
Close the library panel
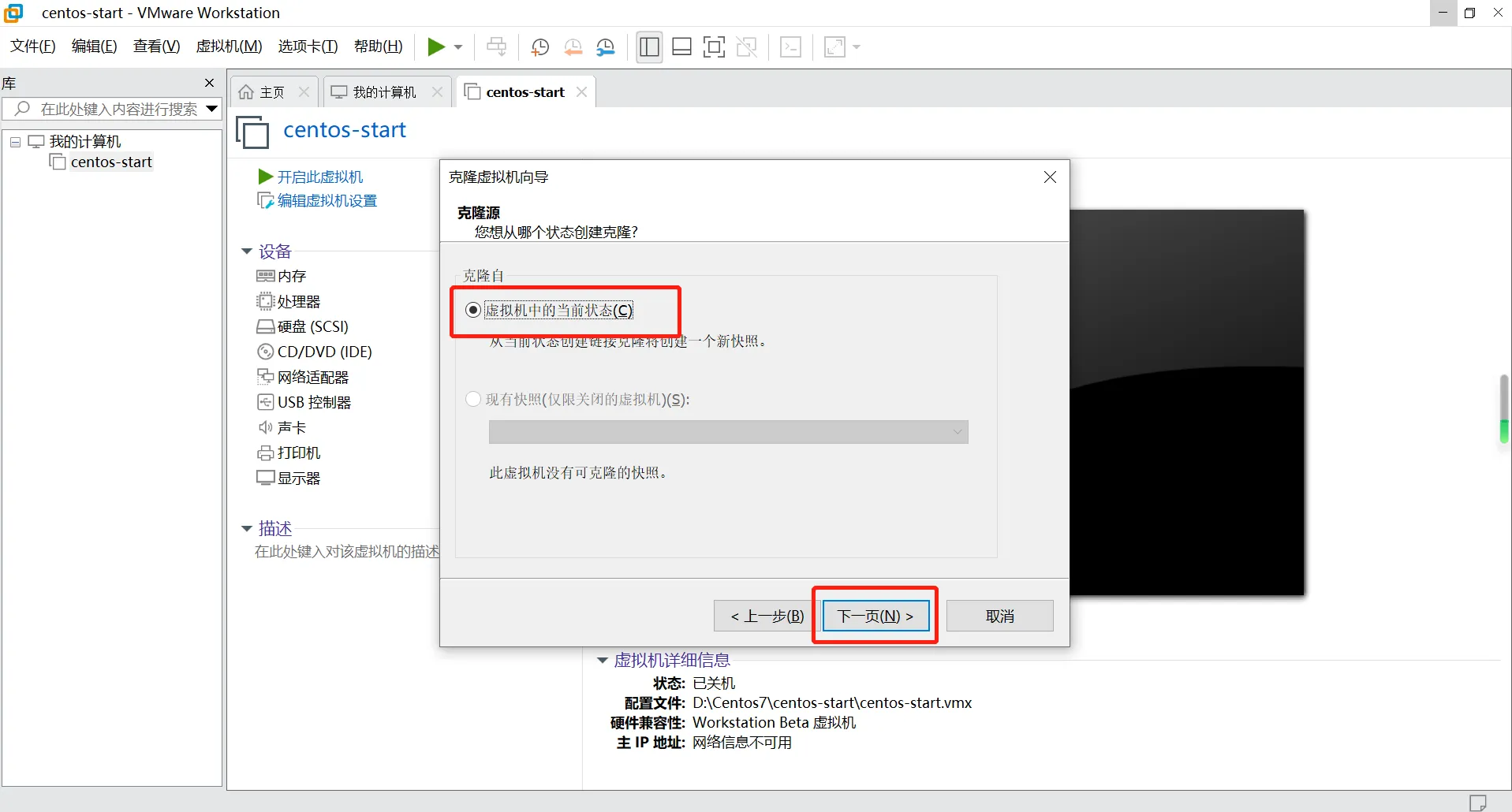tap(209, 83)
